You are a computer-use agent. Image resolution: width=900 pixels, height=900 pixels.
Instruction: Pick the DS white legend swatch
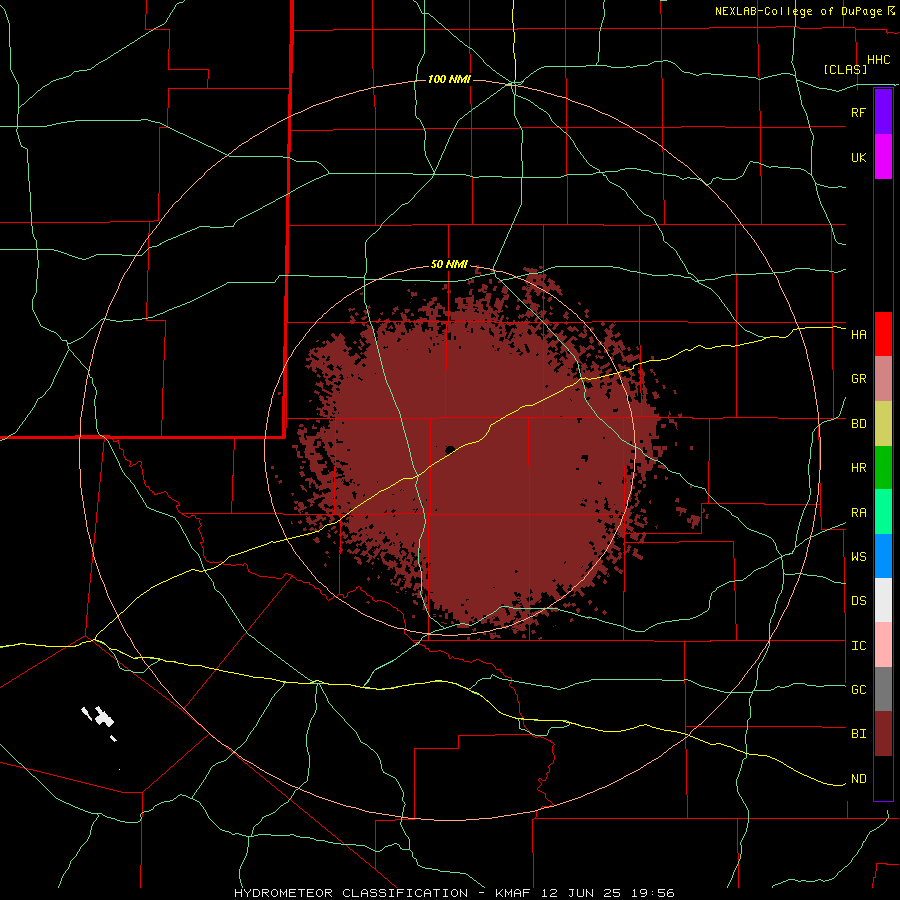tap(883, 600)
